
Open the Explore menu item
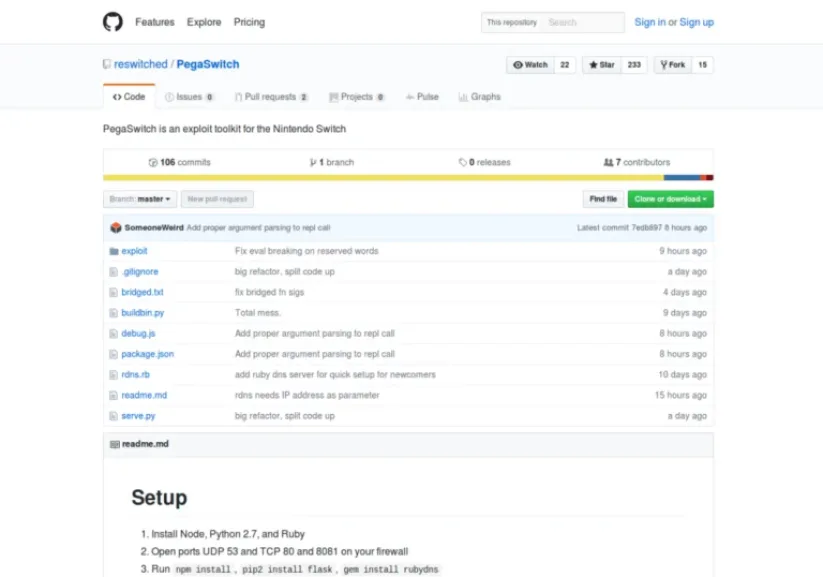(x=204, y=21)
